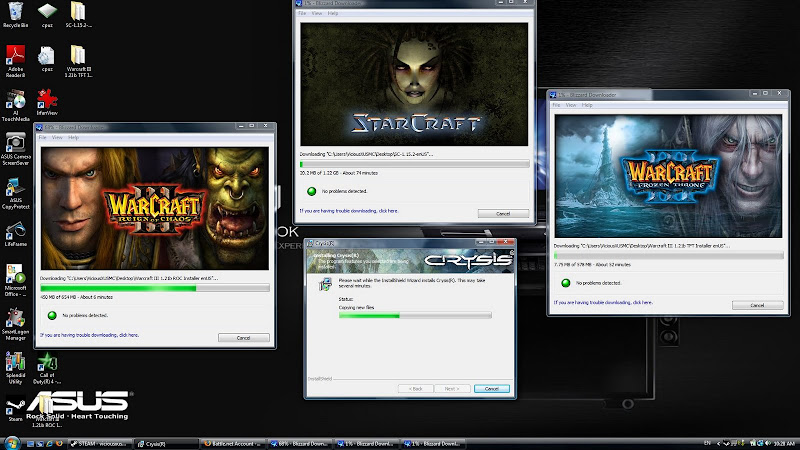Image resolution: width=800 pixels, height=450 pixels.
Task: Click the EN language indicator in the taskbar
Action: pos(707,443)
